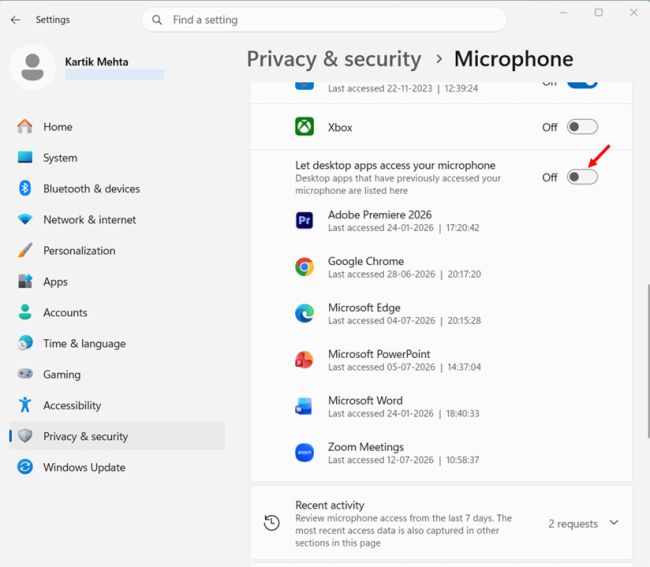Click the Recent activity history clock icon
This screenshot has width=650, height=567.
[272, 523]
